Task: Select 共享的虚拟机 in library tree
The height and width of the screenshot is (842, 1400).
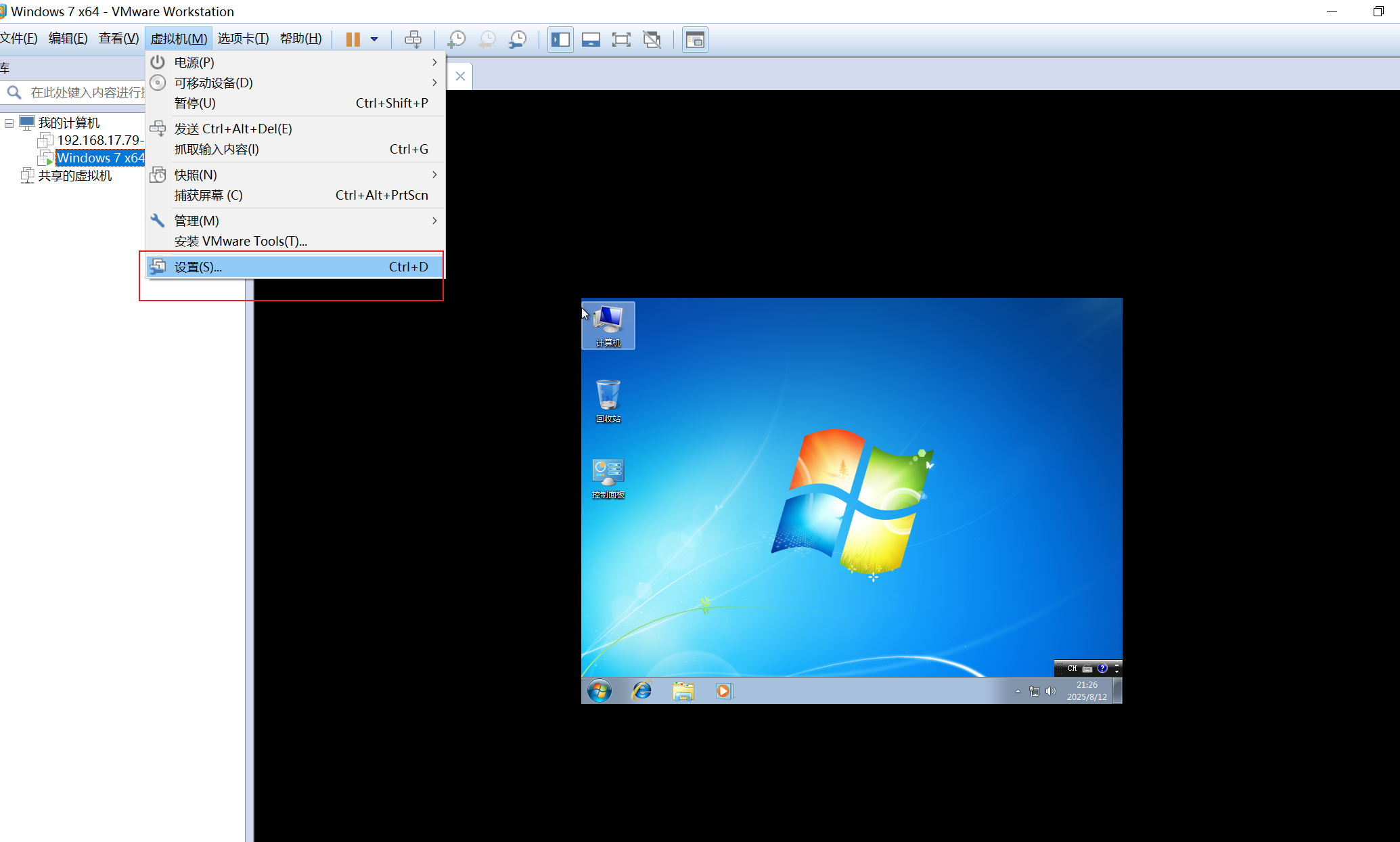Action: point(74,175)
